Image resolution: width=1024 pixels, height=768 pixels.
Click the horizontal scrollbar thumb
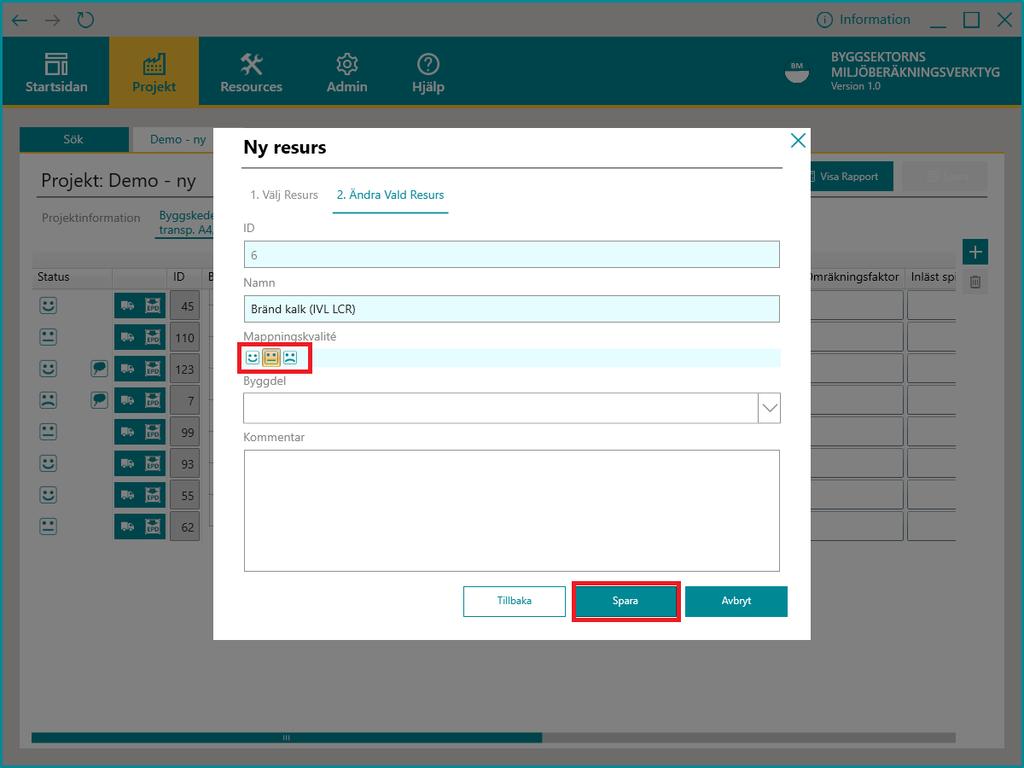coord(286,737)
